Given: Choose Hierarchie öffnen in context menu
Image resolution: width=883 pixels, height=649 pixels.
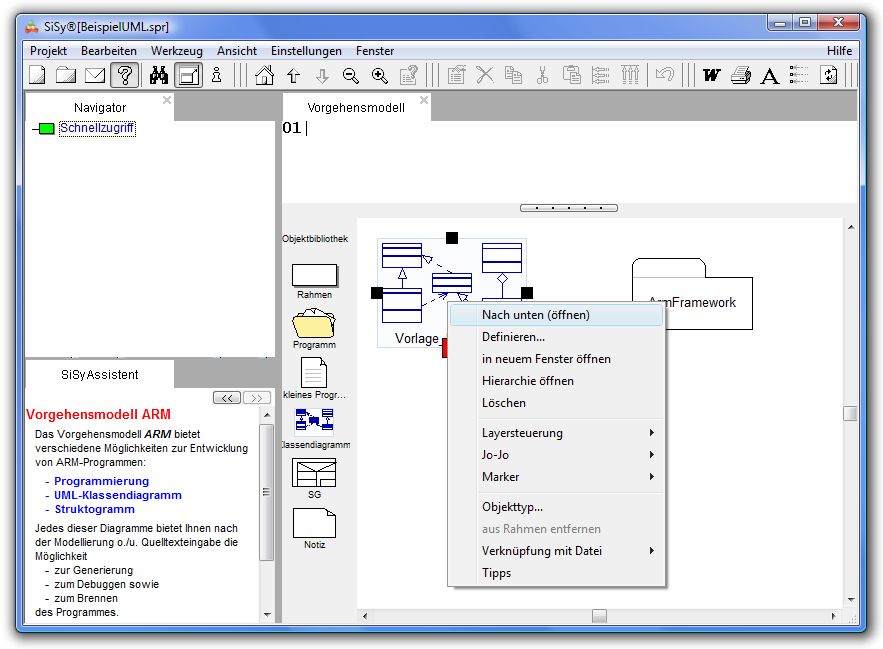Looking at the screenshot, I should pyautogui.click(x=556, y=381).
